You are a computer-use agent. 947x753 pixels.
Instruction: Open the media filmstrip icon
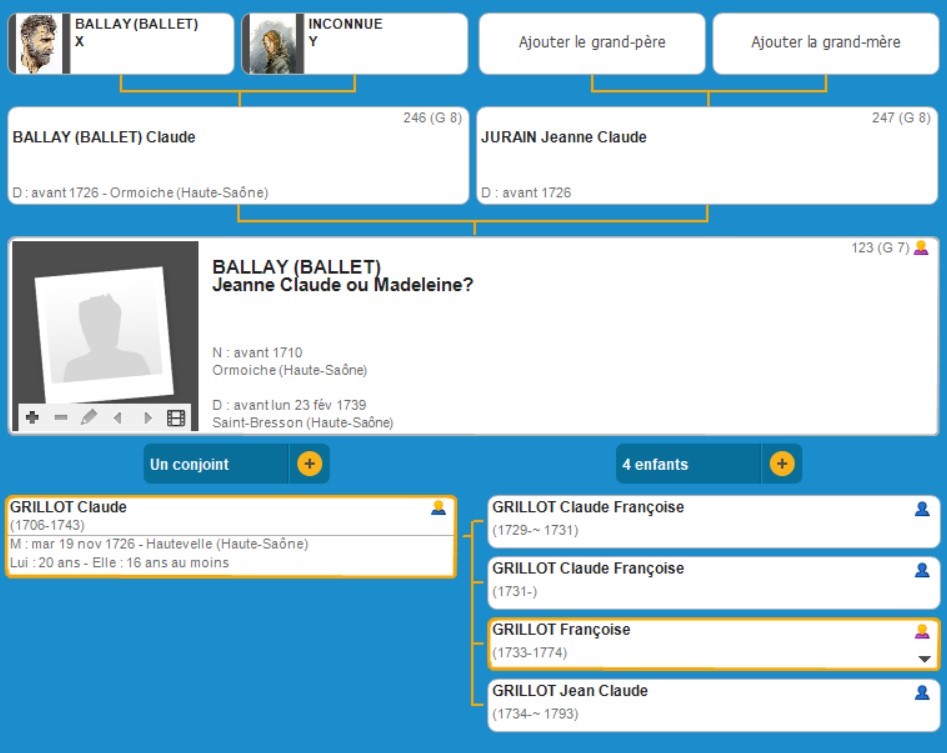(x=176, y=418)
